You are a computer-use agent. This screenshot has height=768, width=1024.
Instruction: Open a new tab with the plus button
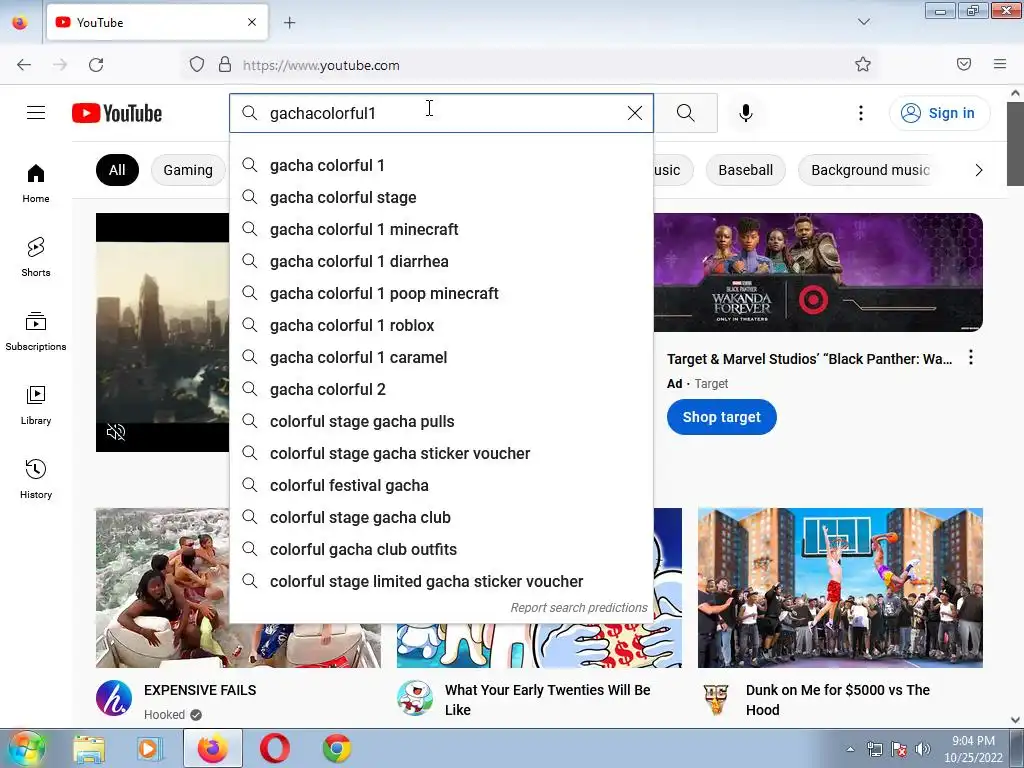(289, 23)
